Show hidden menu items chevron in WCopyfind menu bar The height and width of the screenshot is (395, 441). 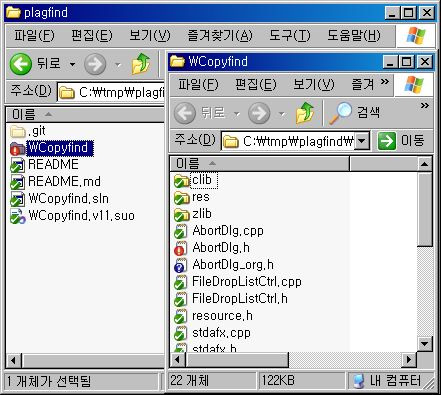coord(385,82)
